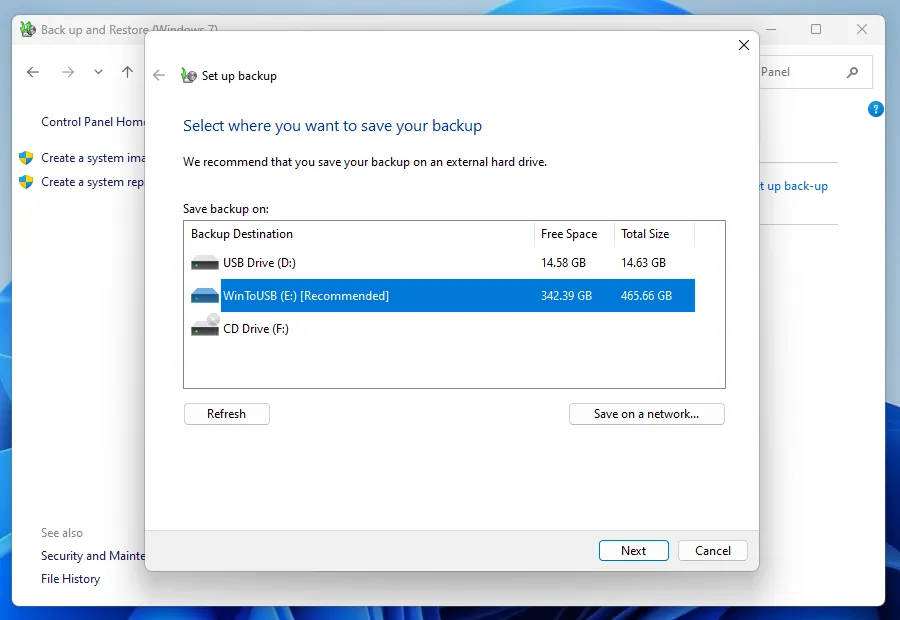Click the Refresh button
This screenshot has width=900, height=620.
[227, 414]
